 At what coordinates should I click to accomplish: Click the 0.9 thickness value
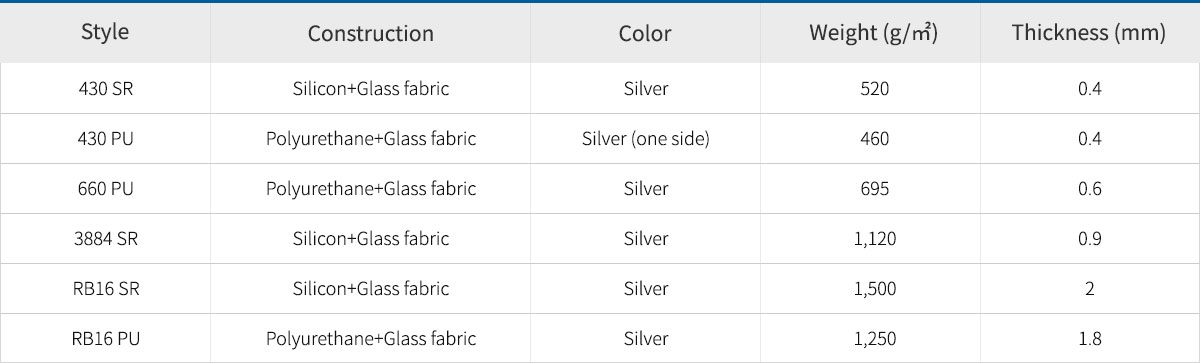(1089, 239)
